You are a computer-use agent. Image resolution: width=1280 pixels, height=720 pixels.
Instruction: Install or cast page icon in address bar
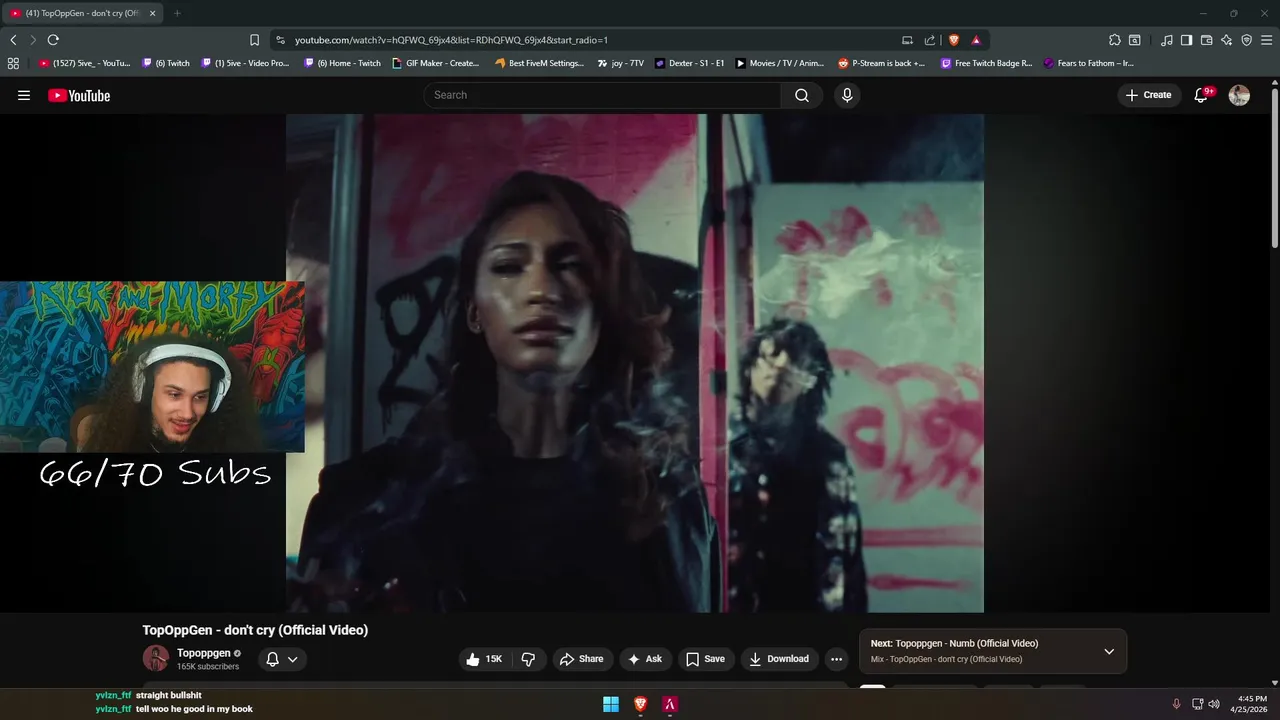[x=907, y=40]
